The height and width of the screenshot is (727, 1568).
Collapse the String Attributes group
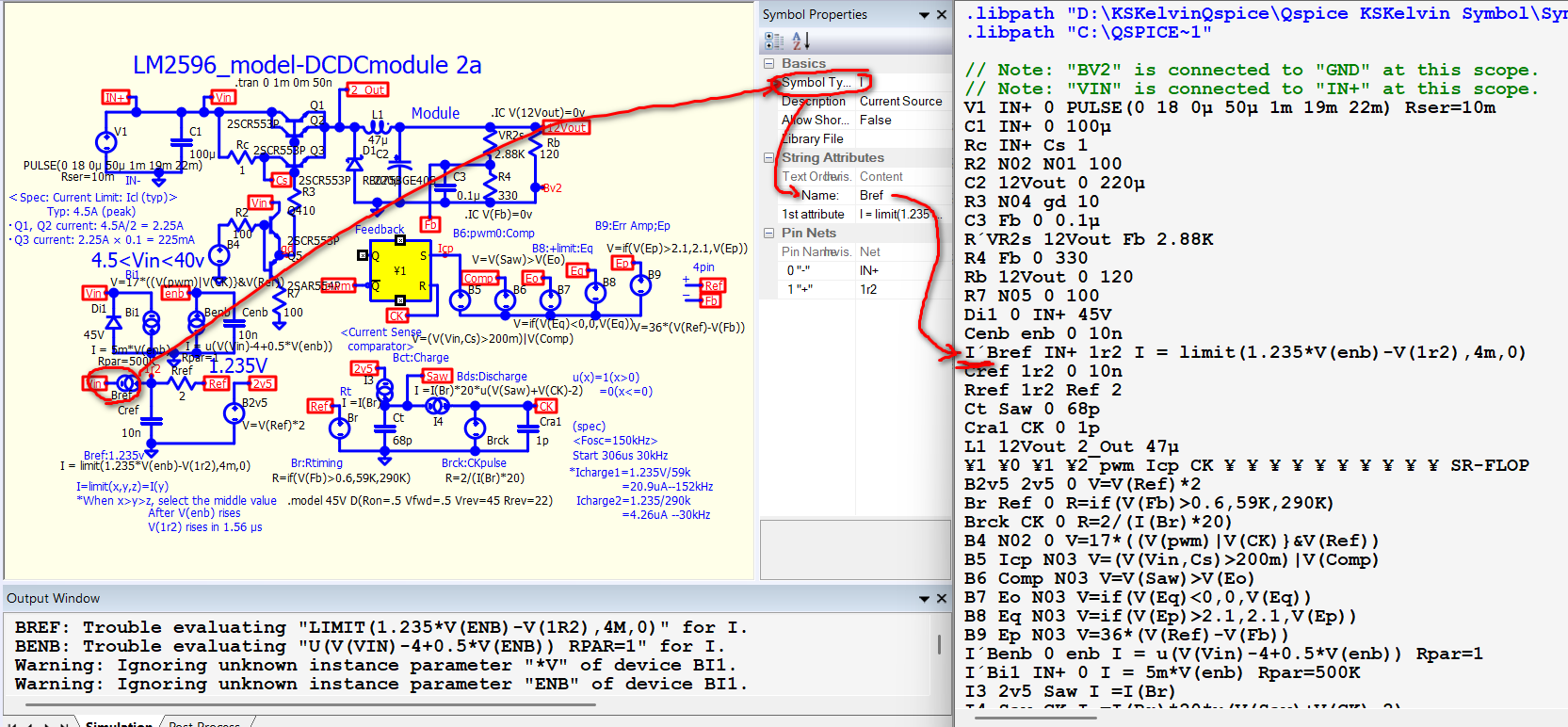[x=769, y=157]
